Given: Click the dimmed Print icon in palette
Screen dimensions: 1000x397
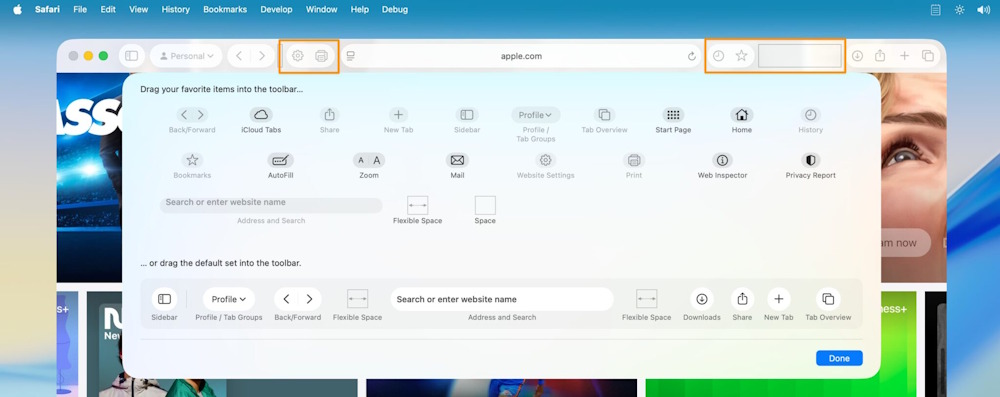Looking at the screenshot, I should pos(634,160).
